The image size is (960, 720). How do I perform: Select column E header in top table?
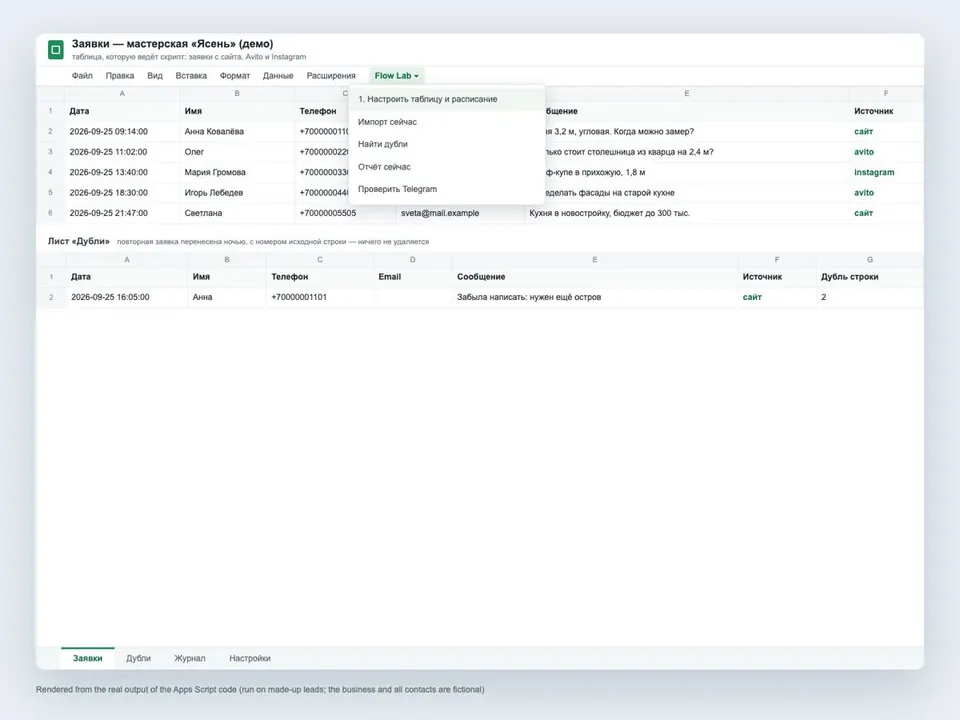tap(687, 94)
